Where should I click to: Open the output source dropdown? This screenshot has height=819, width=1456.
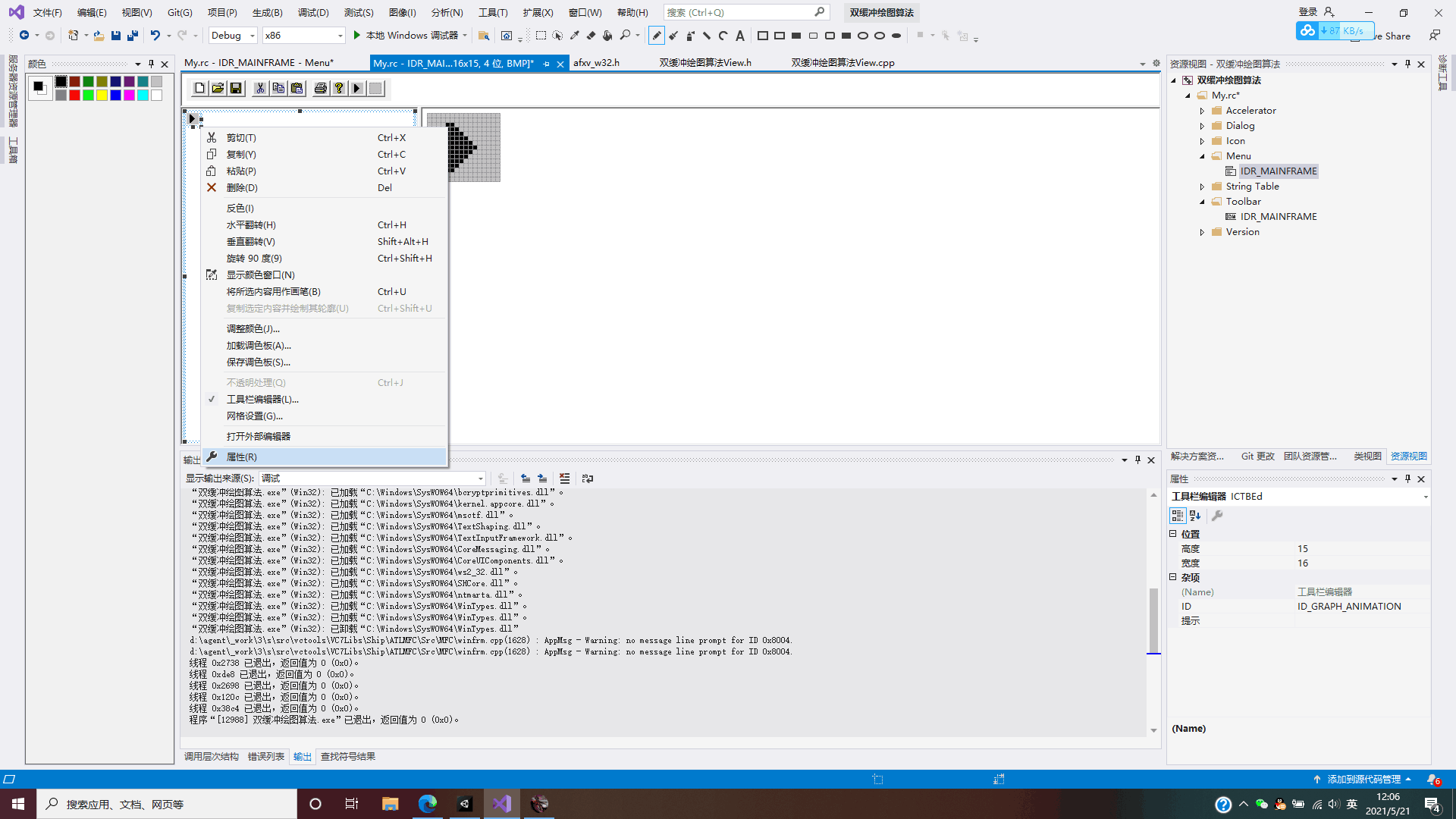click(480, 479)
